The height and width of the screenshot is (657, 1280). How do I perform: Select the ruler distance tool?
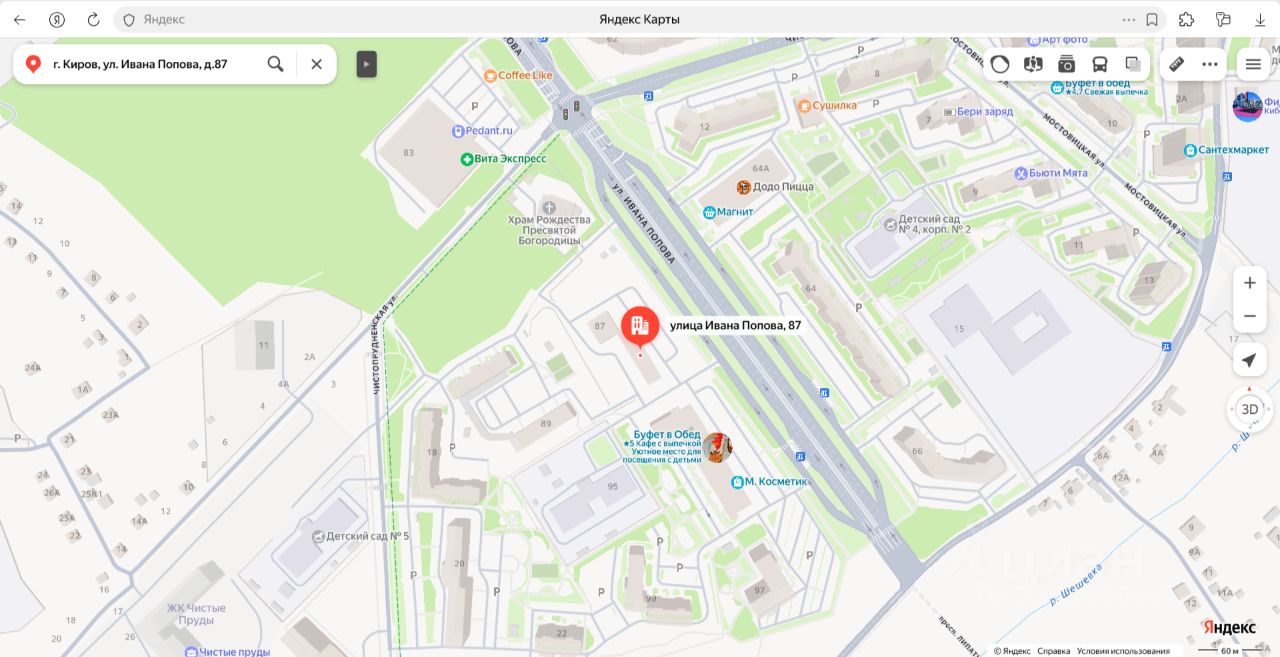1177,64
